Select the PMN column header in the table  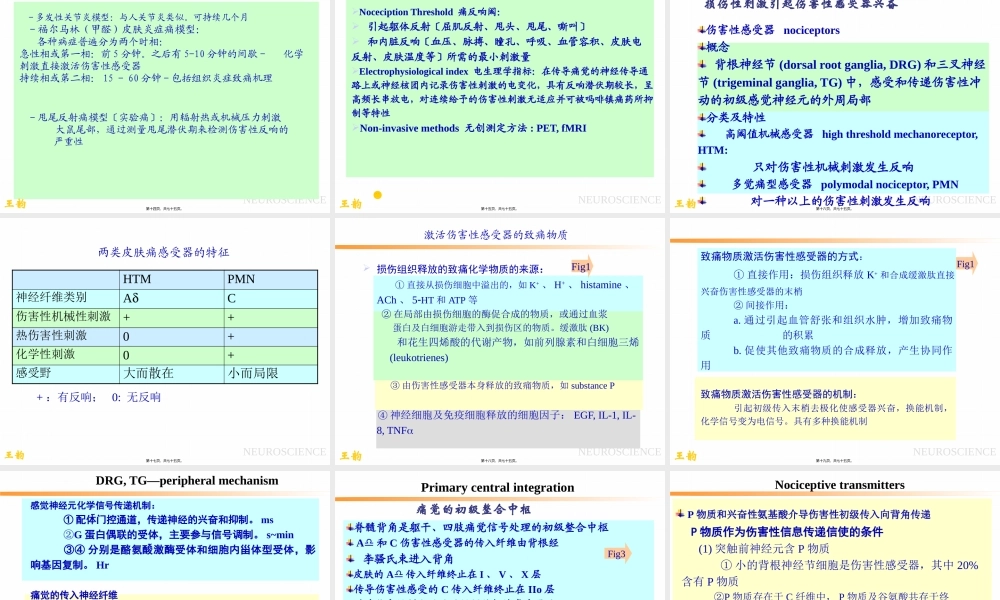[242, 279]
